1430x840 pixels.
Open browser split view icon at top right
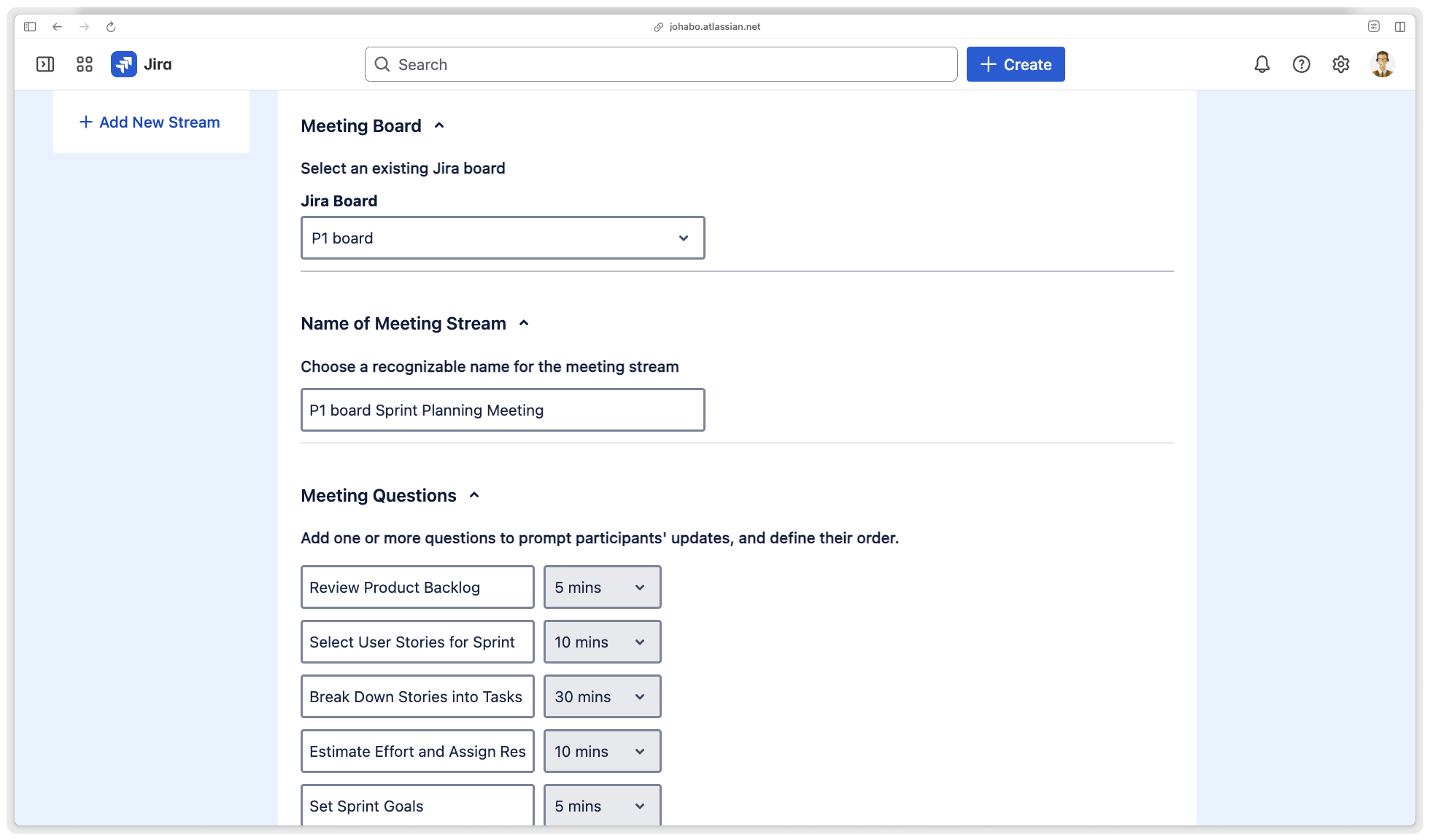click(x=1400, y=27)
